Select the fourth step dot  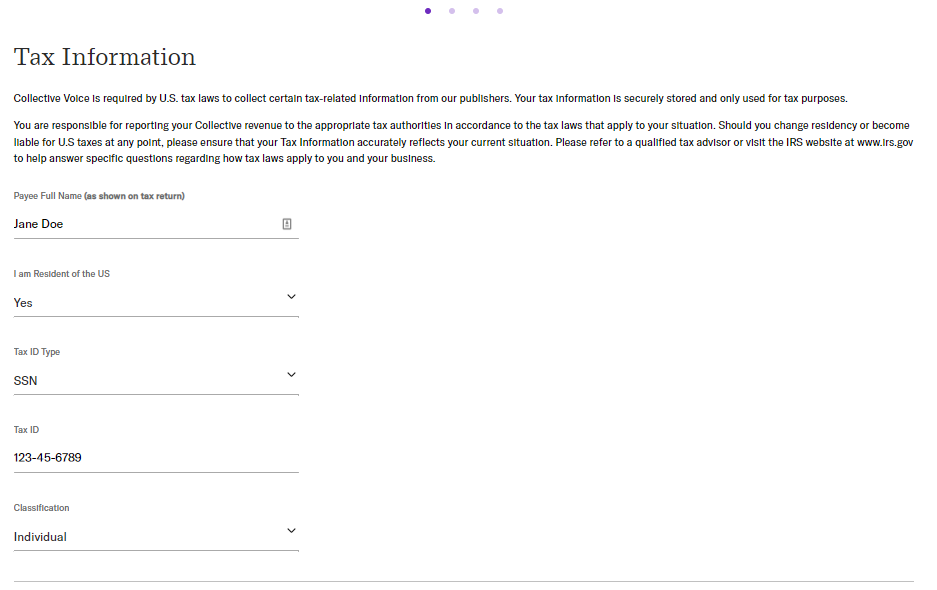tap(500, 11)
